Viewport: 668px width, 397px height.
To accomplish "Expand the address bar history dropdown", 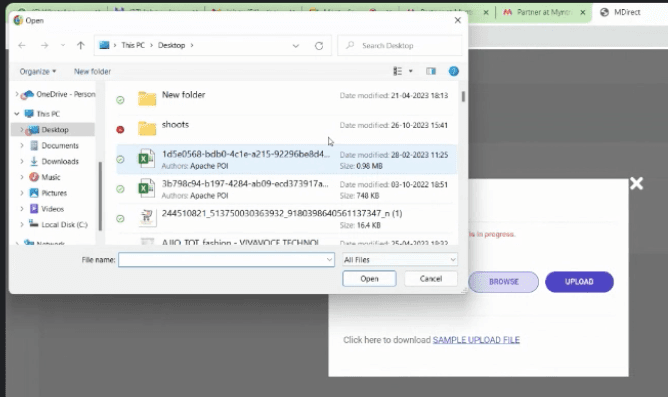I will (296, 46).
